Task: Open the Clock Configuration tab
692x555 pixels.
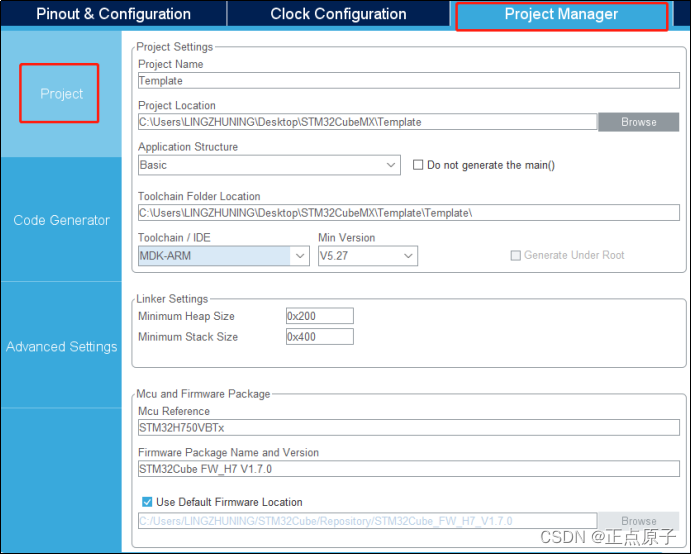Action: click(x=338, y=14)
